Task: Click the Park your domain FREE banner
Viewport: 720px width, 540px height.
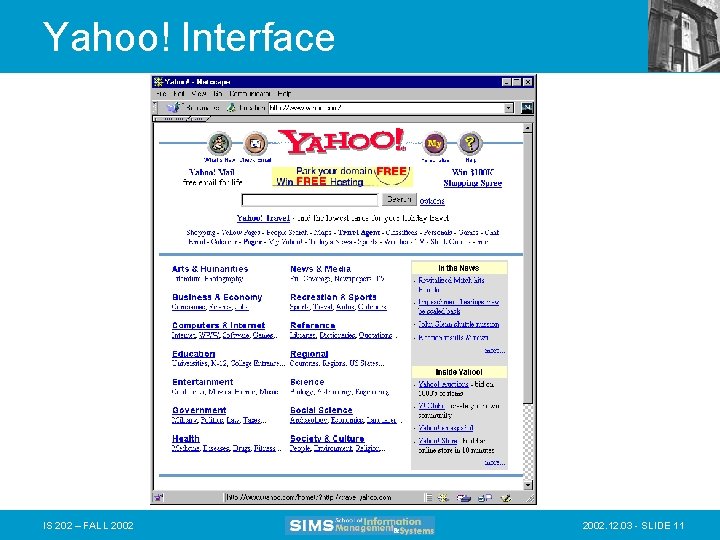Action: pyautogui.click(x=343, y=177)
